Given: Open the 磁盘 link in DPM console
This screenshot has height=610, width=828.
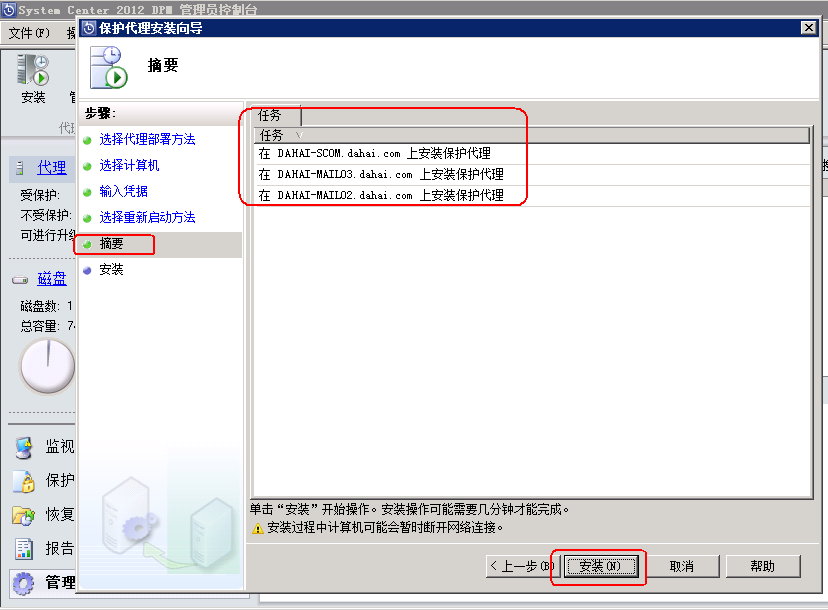Looking at the screenshot, I should [x=52, y=279].
